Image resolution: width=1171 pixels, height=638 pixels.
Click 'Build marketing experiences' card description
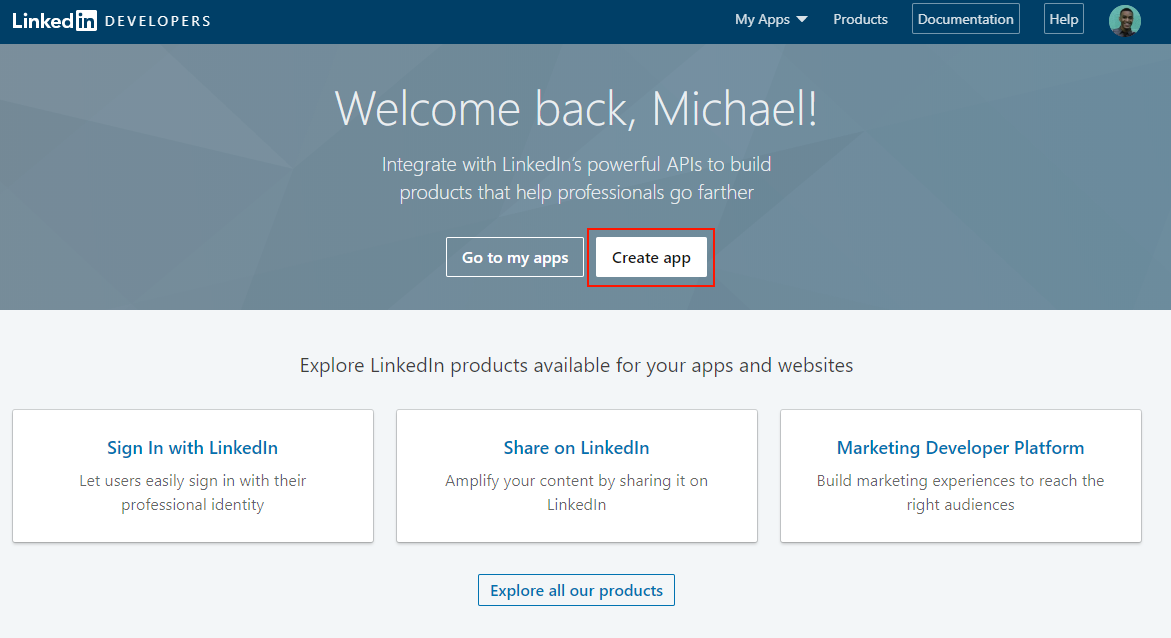click(960, 492)
